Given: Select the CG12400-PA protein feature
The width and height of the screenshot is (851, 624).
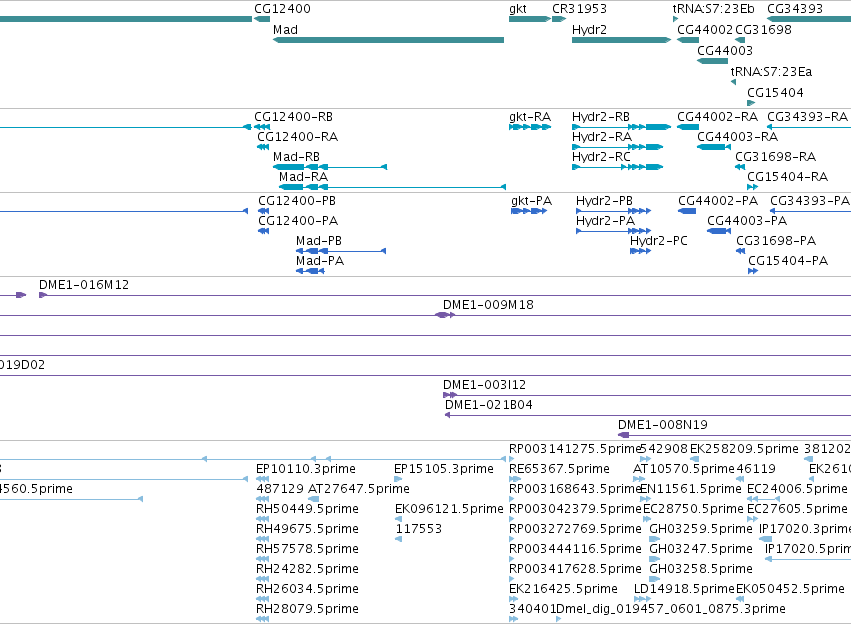Looking at the screenshot, I should pyautogui.click(x=263, y=231).
